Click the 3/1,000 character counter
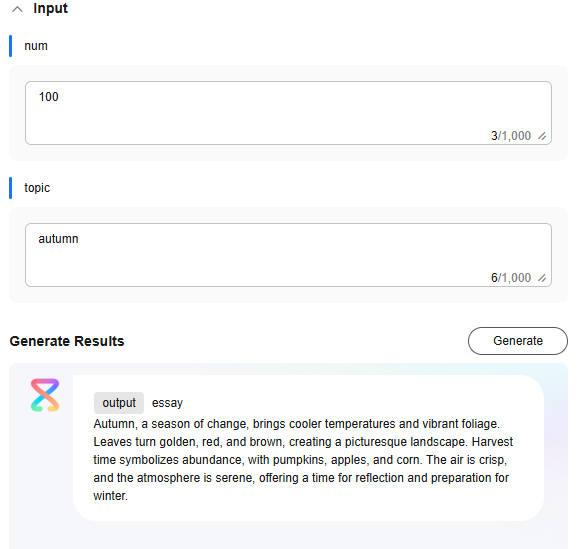The image size is (587, 549). 511,136
